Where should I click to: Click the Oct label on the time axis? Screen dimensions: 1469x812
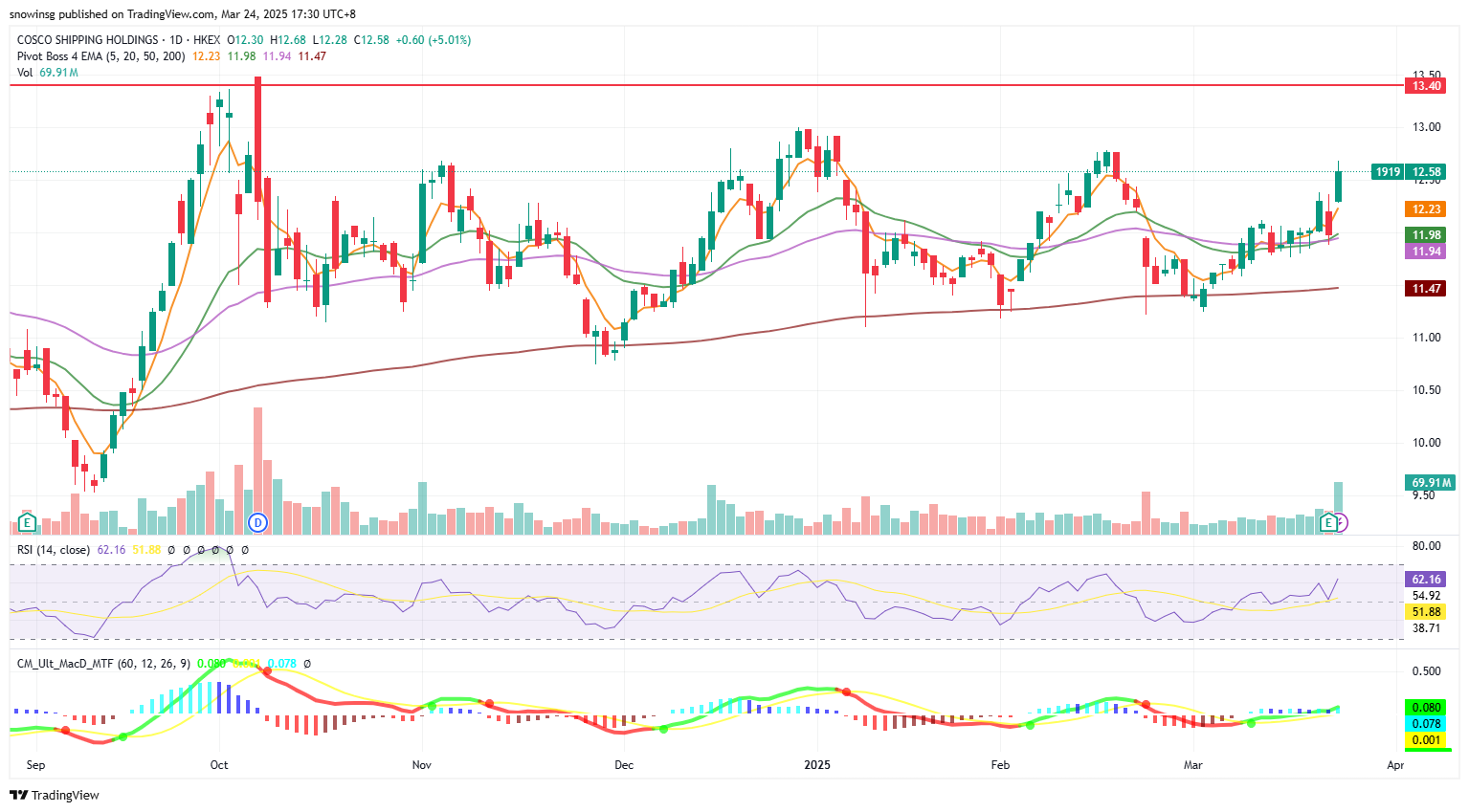coord(219,765)
